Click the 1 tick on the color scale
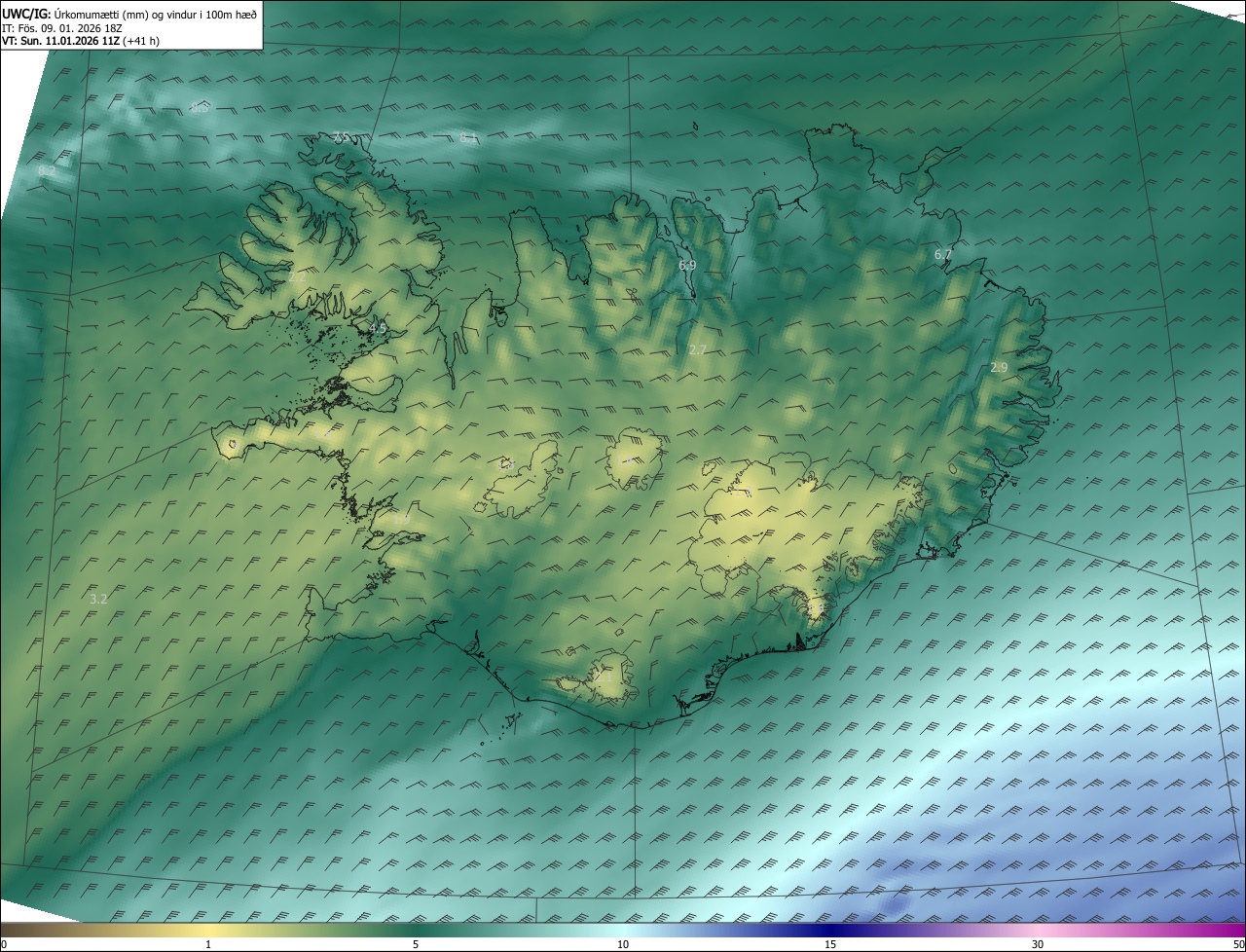Image resolution: width=1246 pixels, height=952 pixels. (208, 944)
